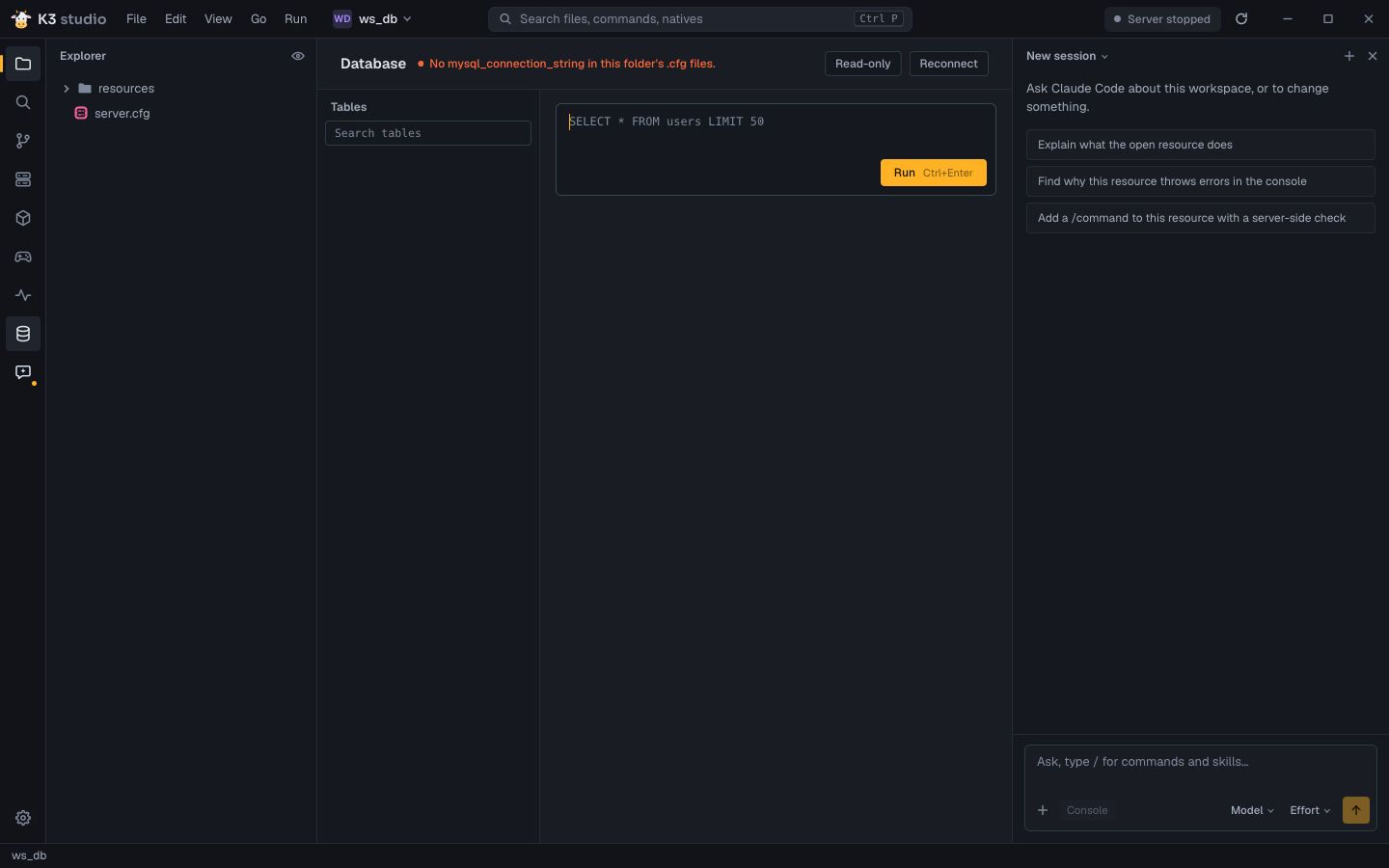
Task: Choose 'Add a /command to this resource'
Action: [x=1201, y=218]
